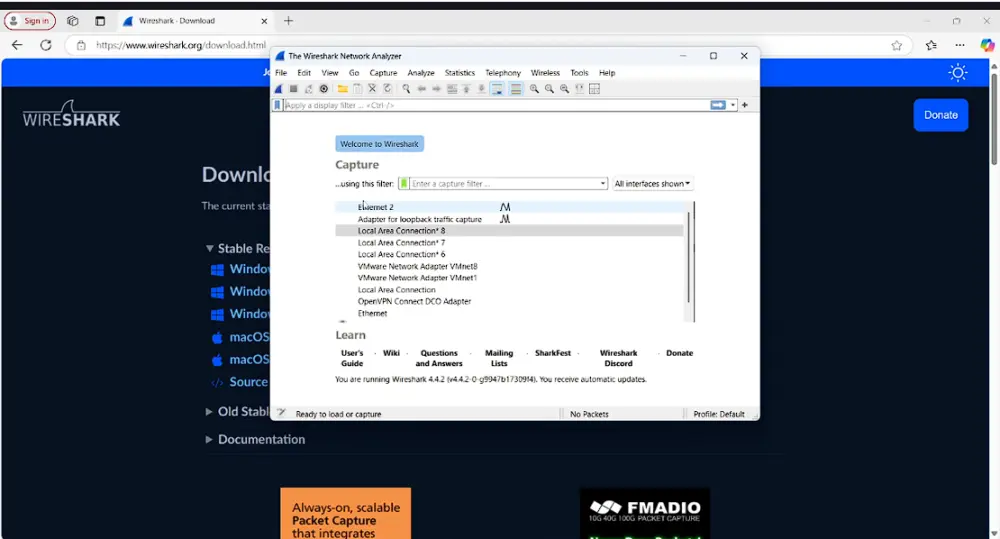The width and height of the screenshot is (1000, 539).
Task: Toggle auto scroll during live capture
Action: [x=497, y=89]
